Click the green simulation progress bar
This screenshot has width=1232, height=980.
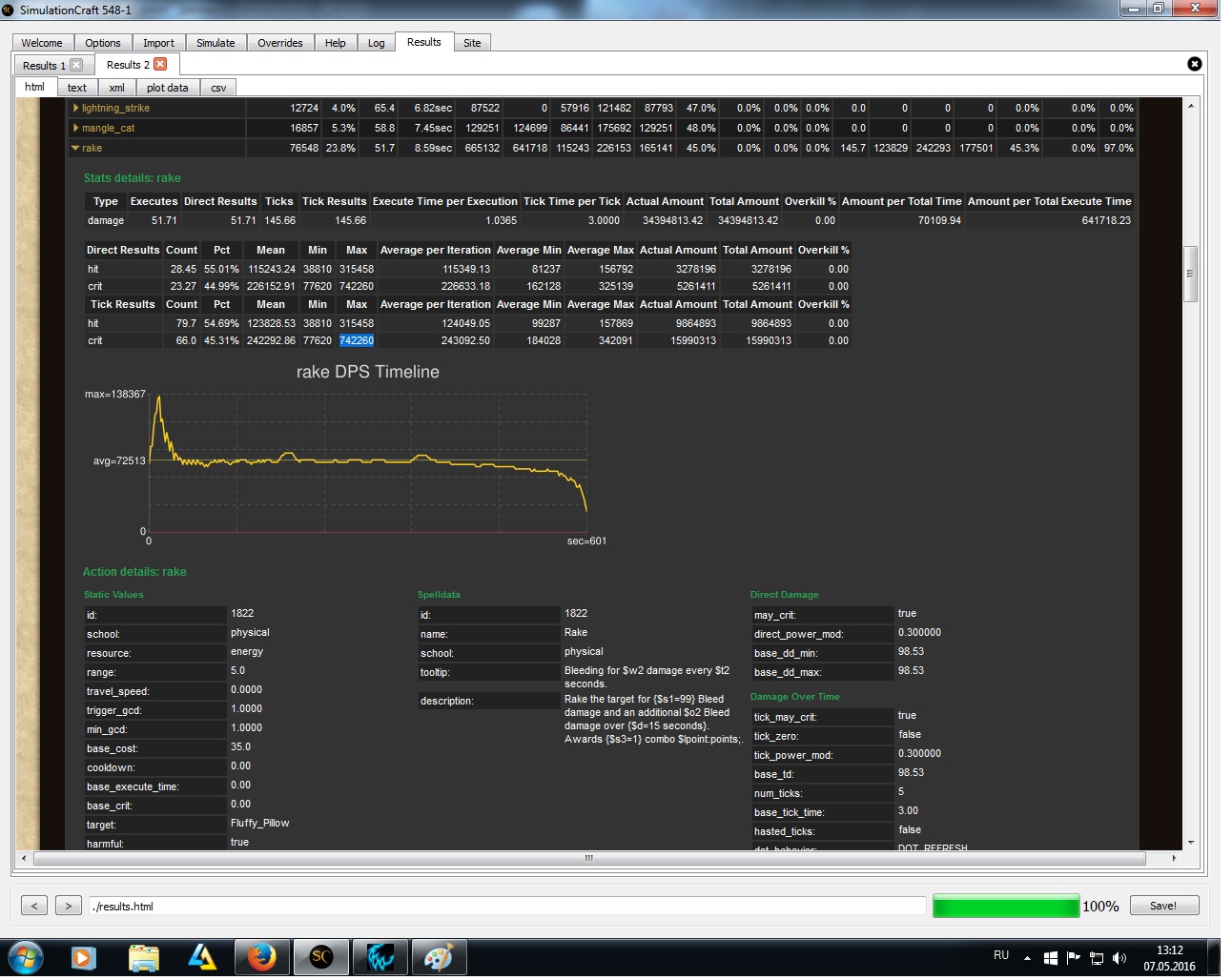(x=1005, y=906)
